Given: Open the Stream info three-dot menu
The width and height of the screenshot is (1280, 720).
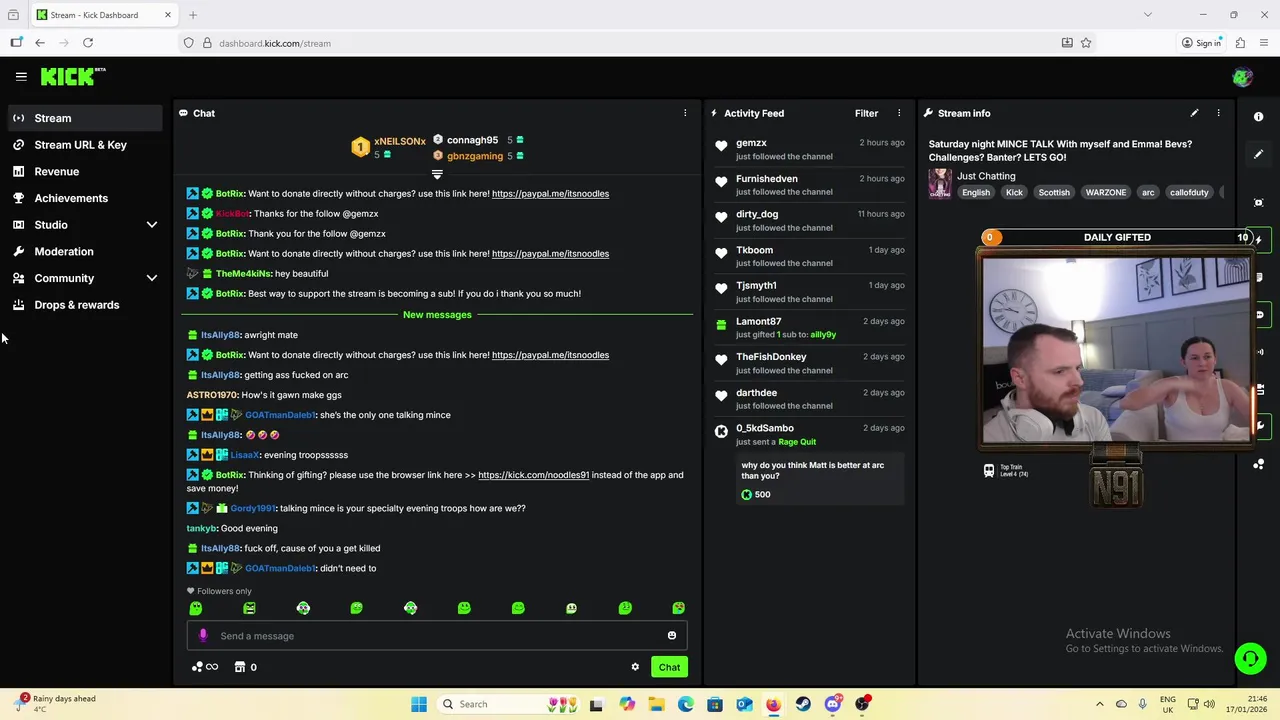Looking at the screenshot, I should tap(1218, 113).
